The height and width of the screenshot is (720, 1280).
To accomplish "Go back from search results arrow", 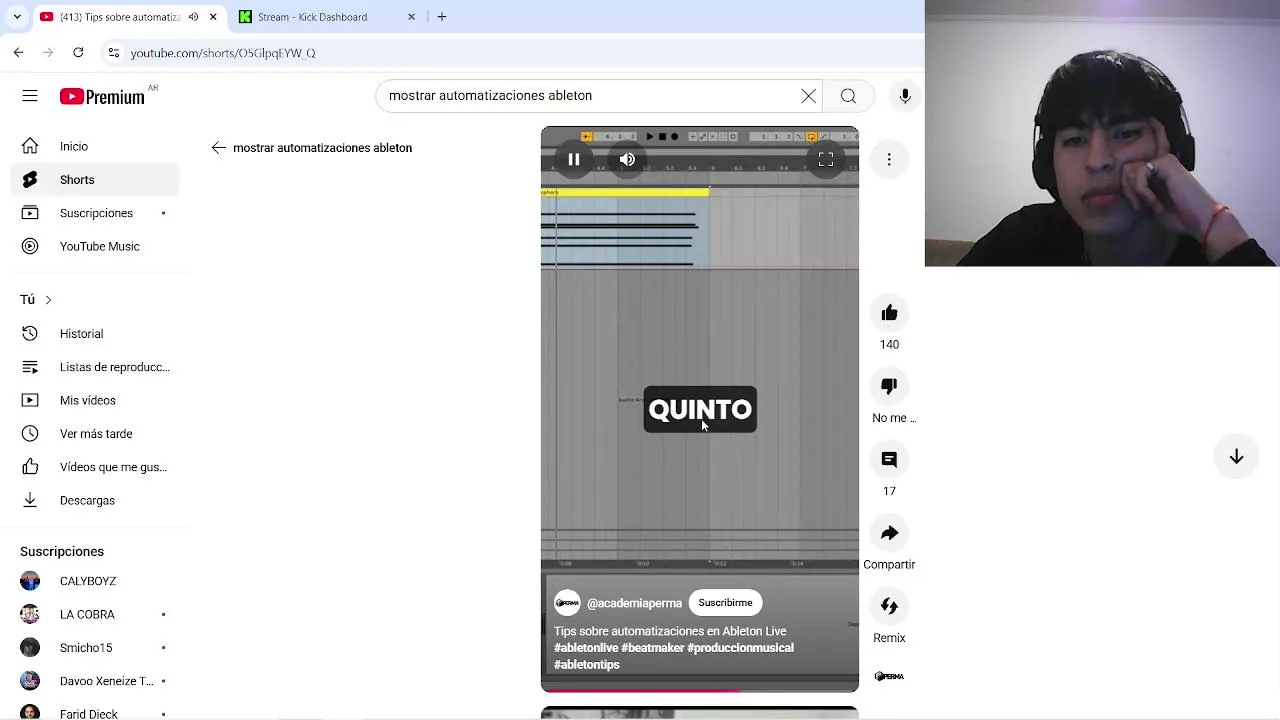I will (x=219, y=148).
